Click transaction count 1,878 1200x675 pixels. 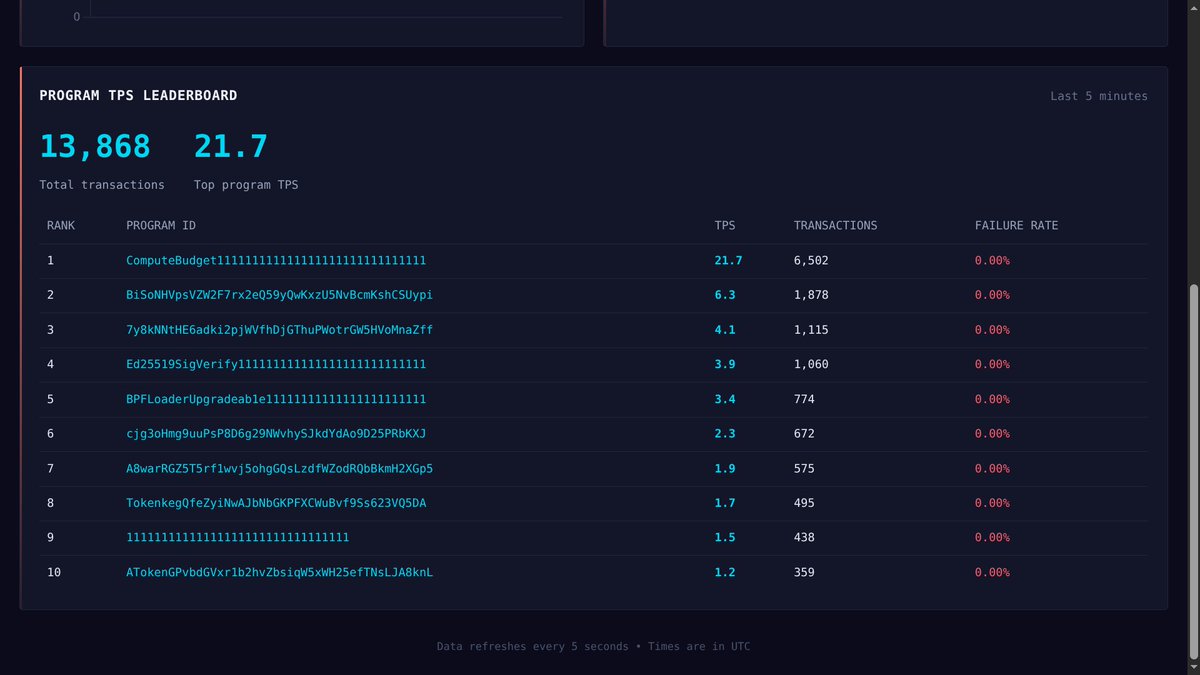tap(811, 295)
